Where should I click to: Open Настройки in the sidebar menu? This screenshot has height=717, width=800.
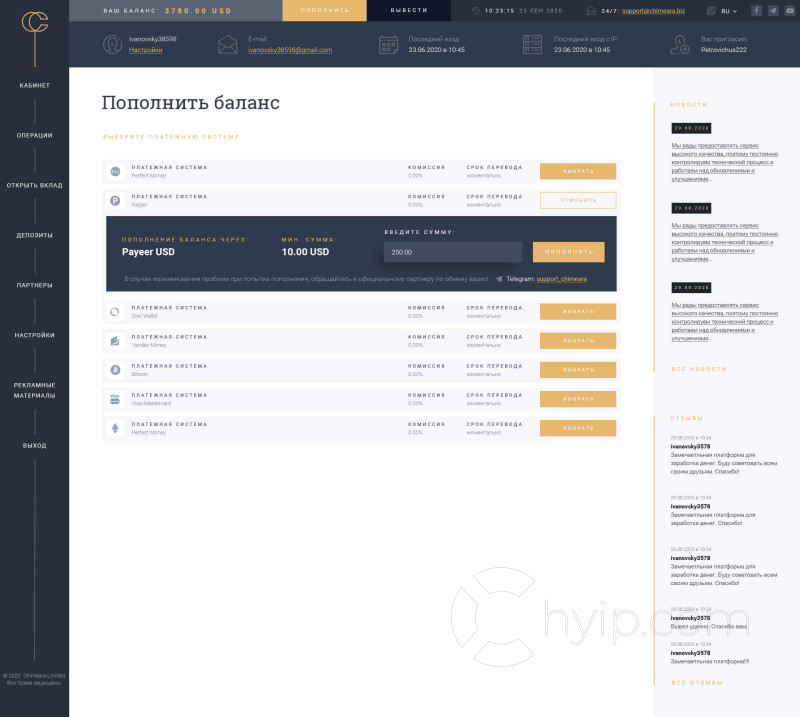coord(35,335)
